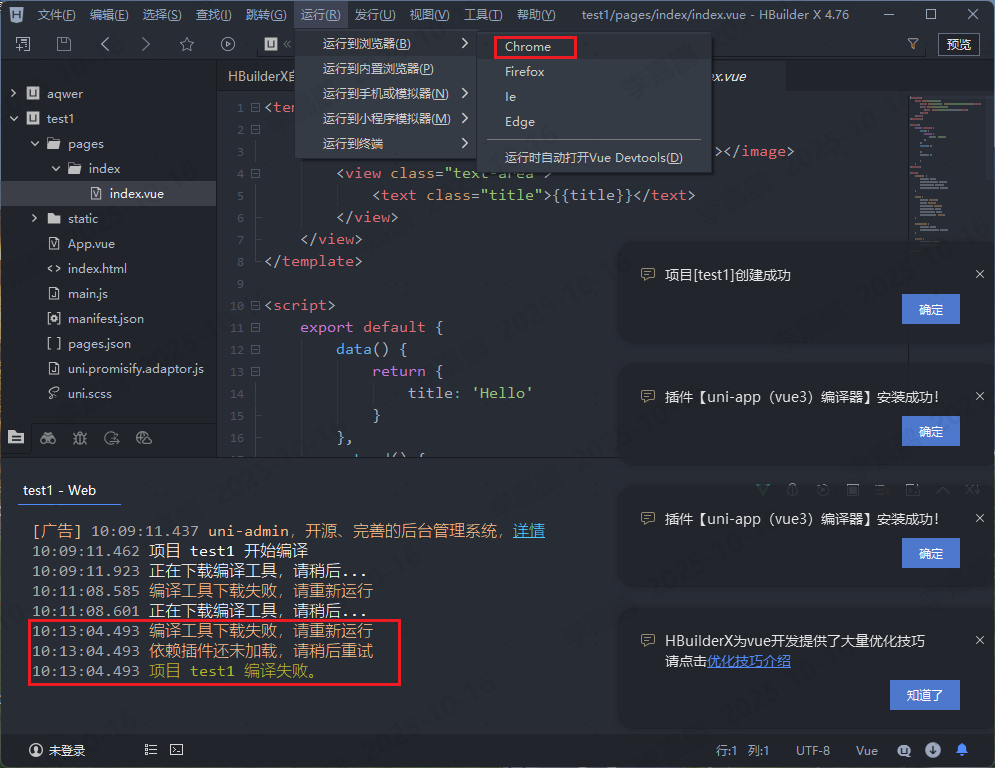Open the search binoculars sidebar icon
The height and width of the screenshot is (768, 995).
coord(48,437)
